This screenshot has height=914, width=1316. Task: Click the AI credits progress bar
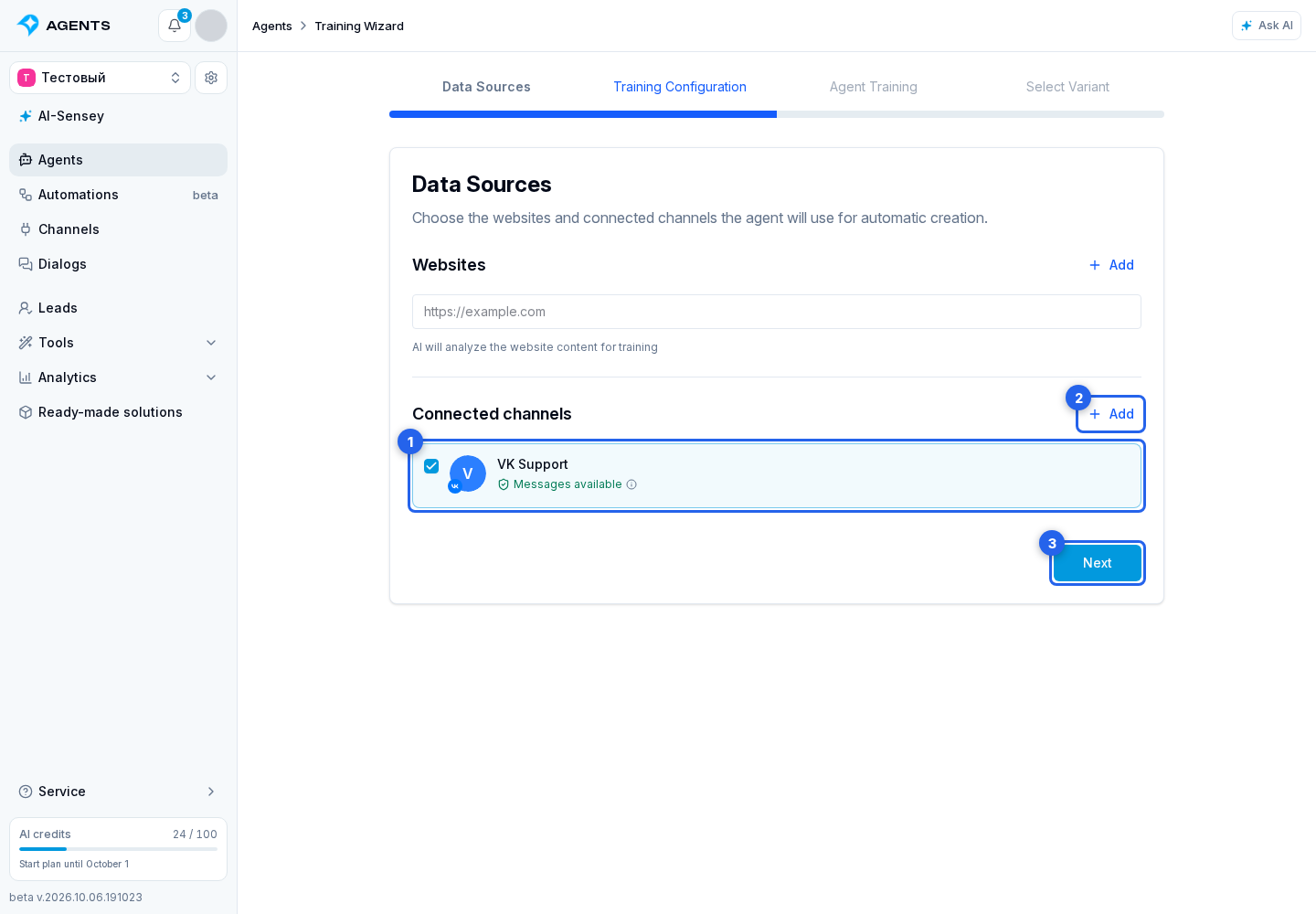[118, 849]
